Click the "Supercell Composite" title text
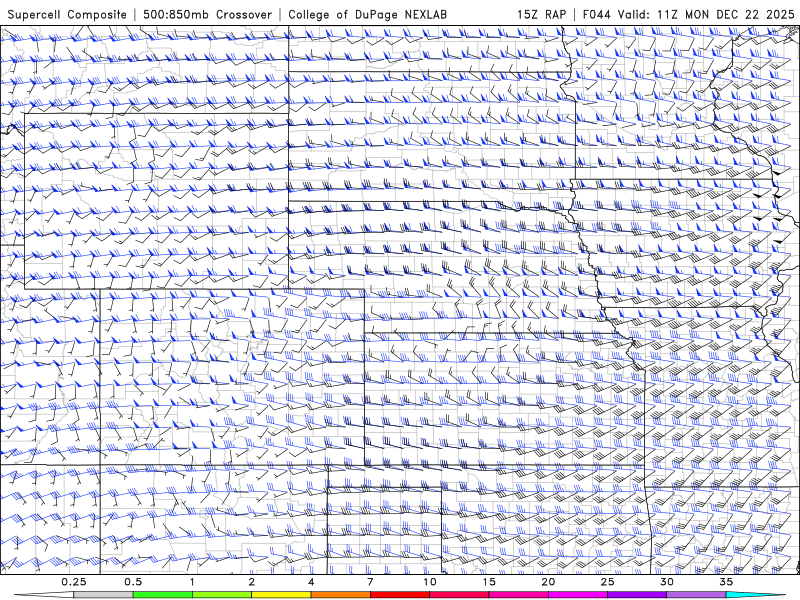The width and height of the screenshot is (800, 600). tap(67, 15)
